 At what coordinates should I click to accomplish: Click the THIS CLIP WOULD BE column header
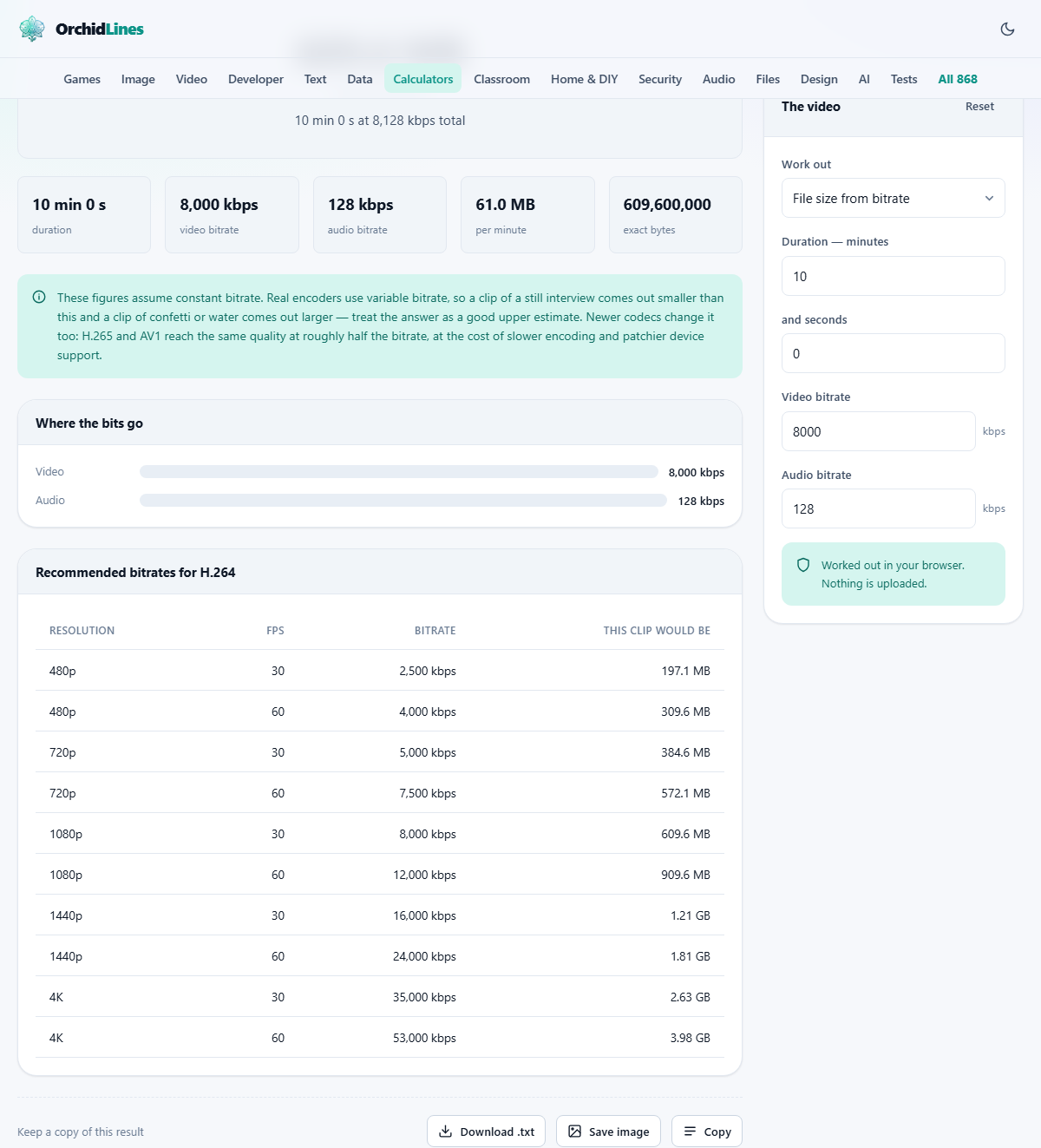click(x=657, y=631)
